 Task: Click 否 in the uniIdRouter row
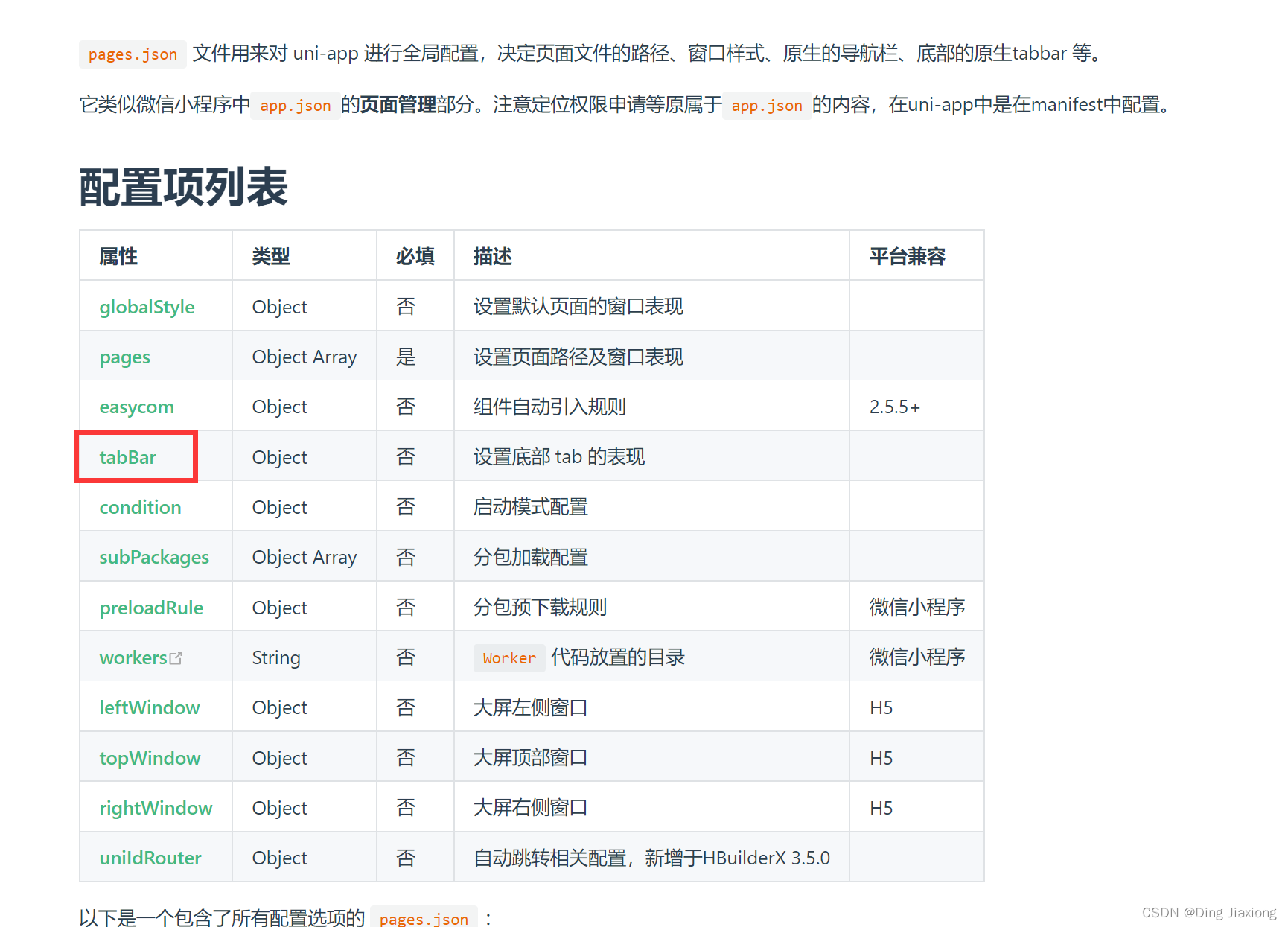point(406,858)
